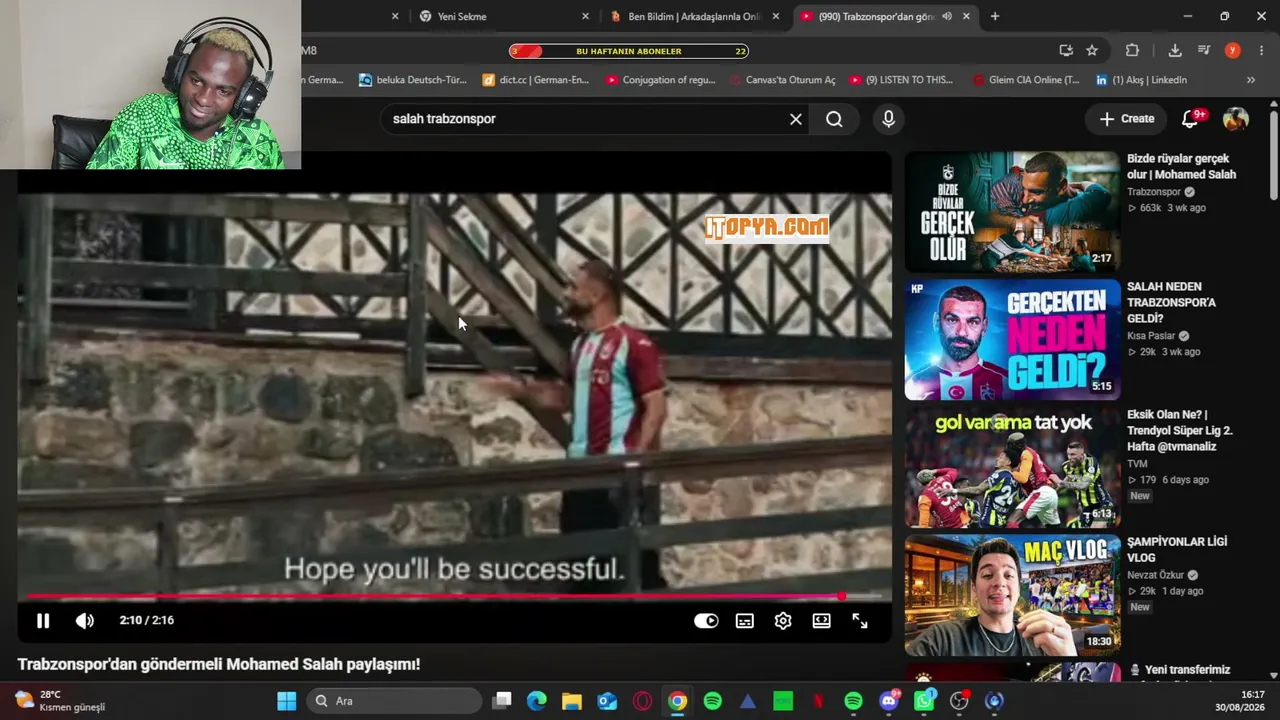Image resolution: width=1280 pixels, height=720 pixels.
Task: Turn on subtitles with the captions button
Action: (x=745, y=621)
